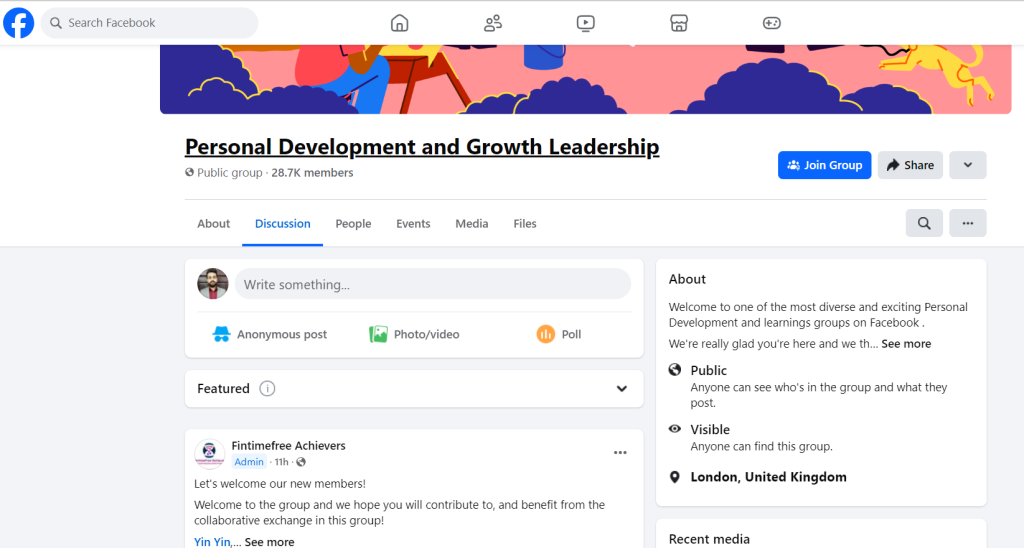1024x548 pixels.
Task: Click the Join Group button
Action: click(824, 165)
